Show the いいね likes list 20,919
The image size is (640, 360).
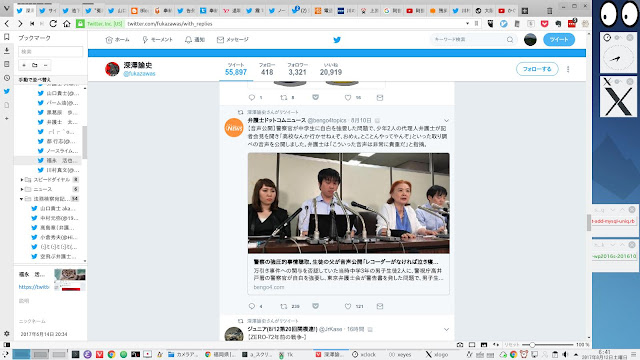point(331,69)
